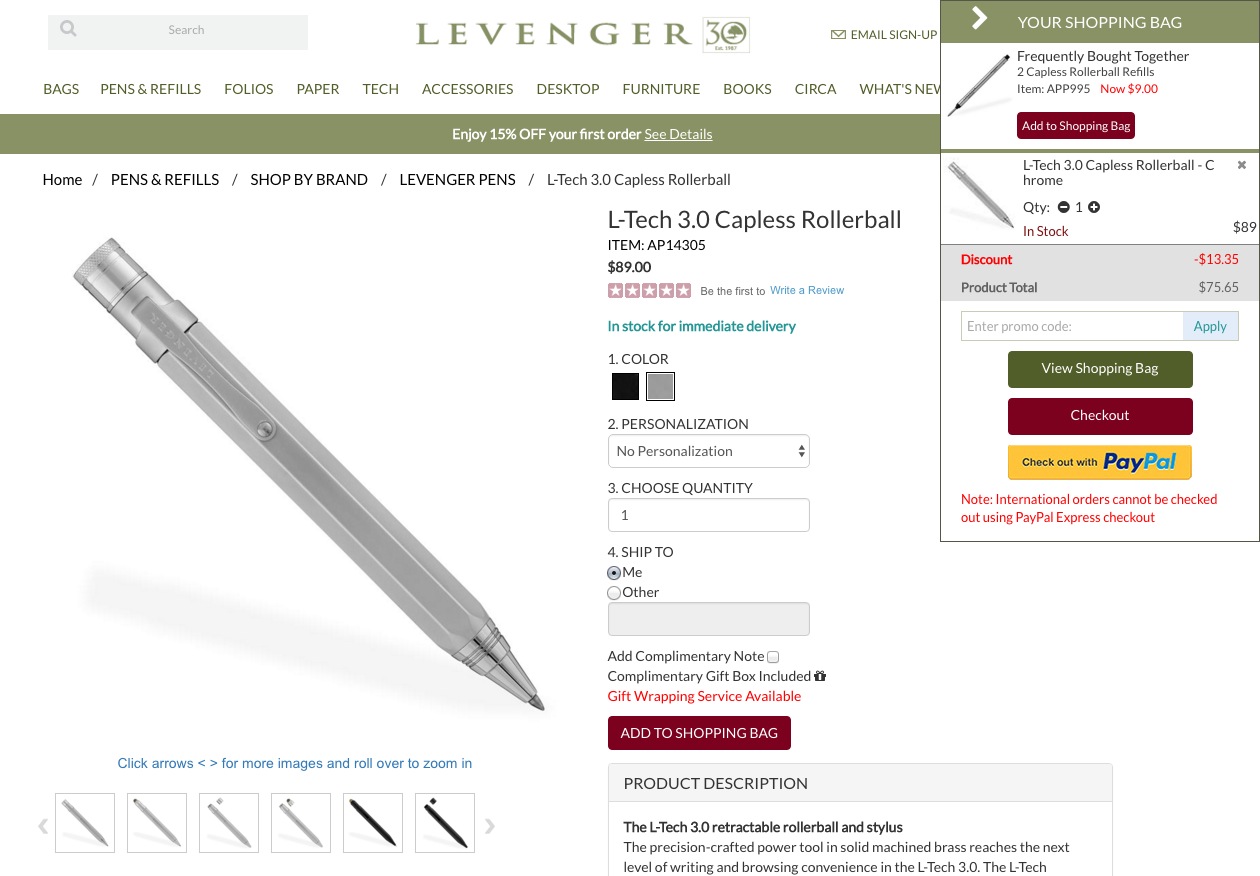Click Write a Review link

(807, 291)
